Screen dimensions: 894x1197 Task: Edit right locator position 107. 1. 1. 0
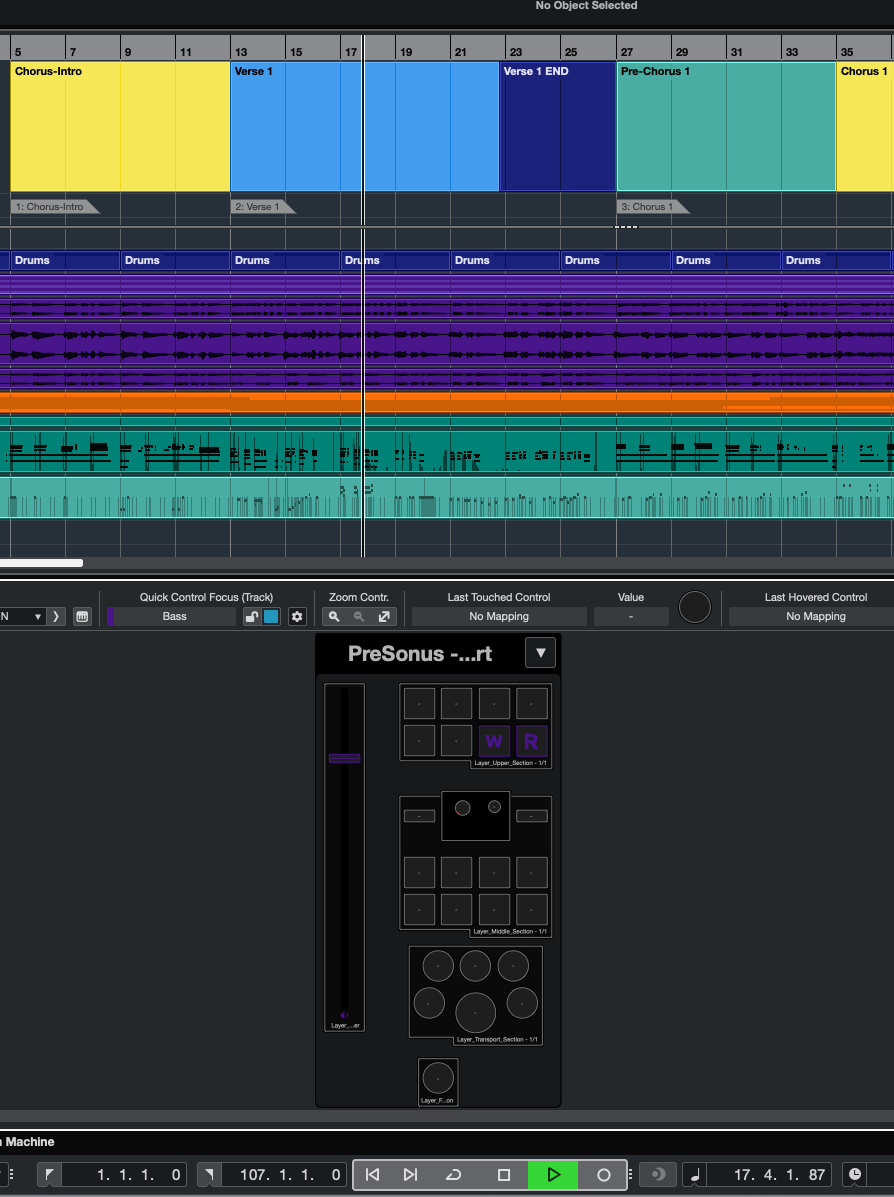coord(283,1174)
